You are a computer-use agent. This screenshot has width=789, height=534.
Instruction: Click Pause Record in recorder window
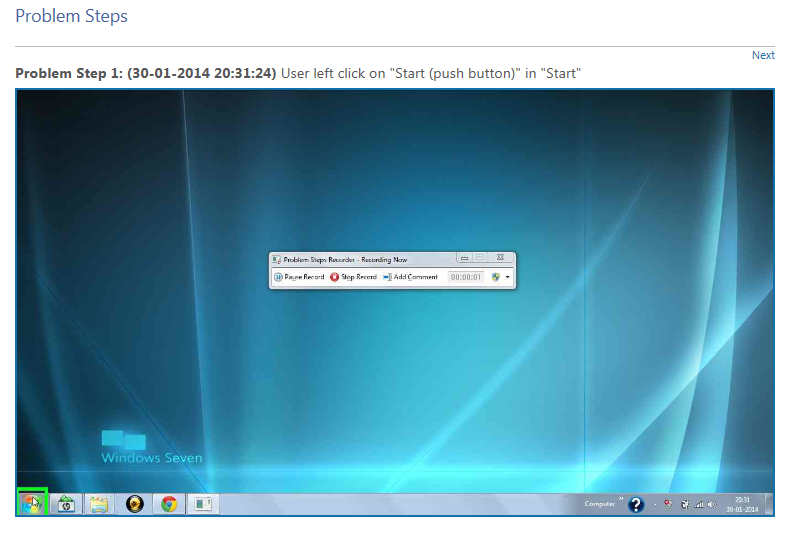[x=299, y=277]
